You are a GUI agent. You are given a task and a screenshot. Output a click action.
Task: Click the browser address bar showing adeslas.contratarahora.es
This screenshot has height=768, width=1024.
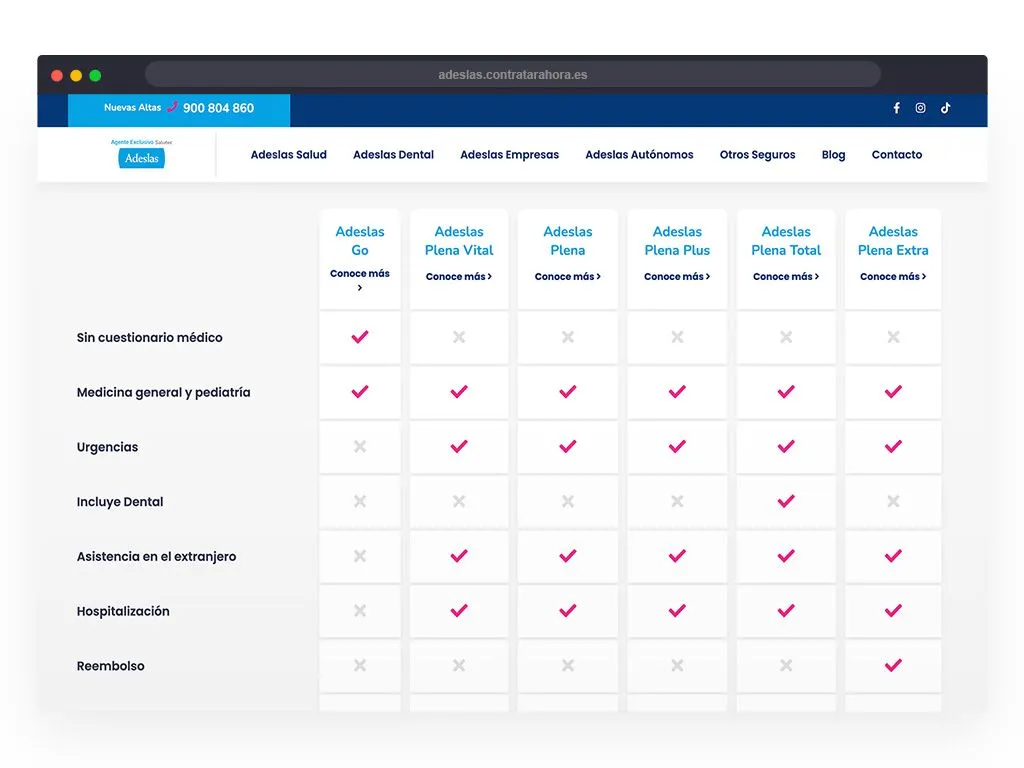[512, 75]
